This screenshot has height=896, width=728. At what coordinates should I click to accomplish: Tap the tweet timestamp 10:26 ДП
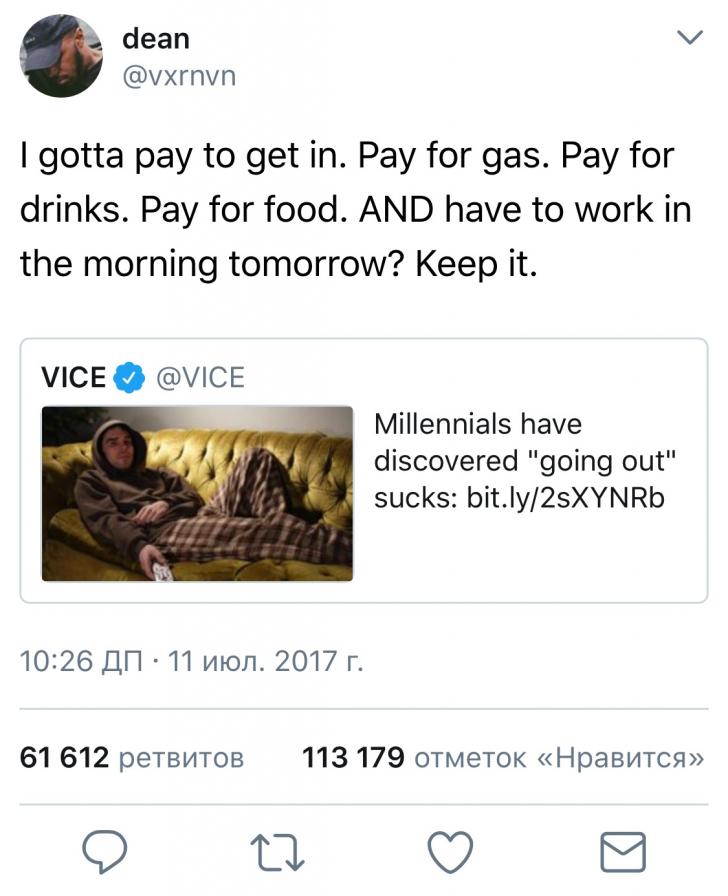[x=81, y=661]
